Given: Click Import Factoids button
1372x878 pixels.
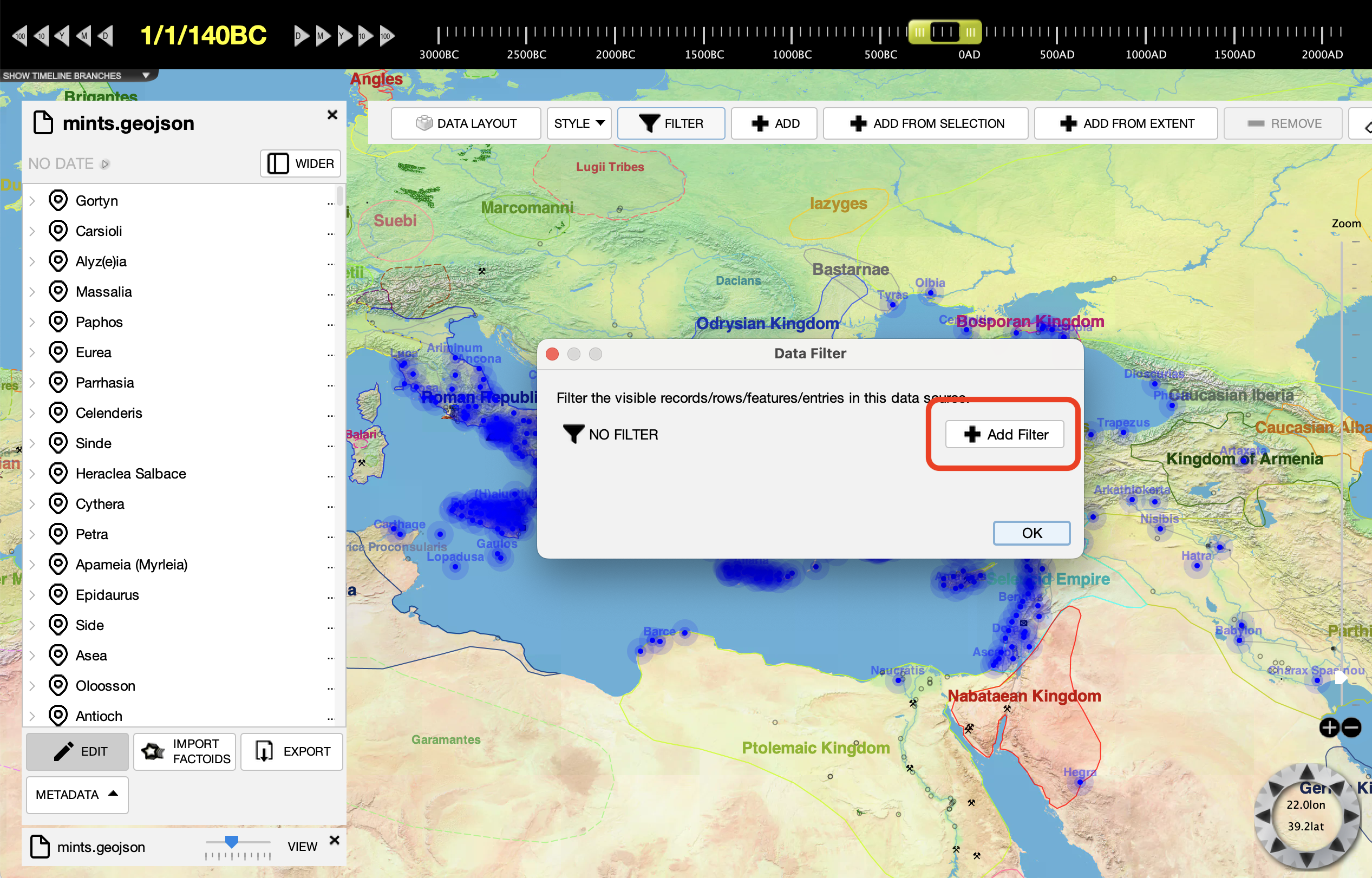Looking at the screenshot, I should (x=184, y=751).
